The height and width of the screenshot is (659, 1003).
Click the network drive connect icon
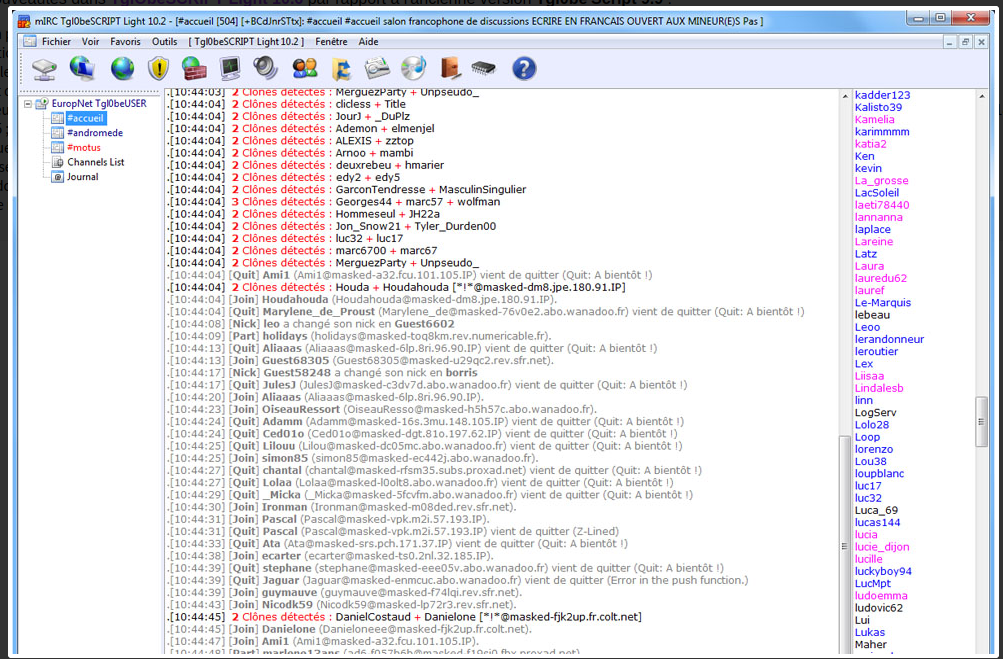45,68
